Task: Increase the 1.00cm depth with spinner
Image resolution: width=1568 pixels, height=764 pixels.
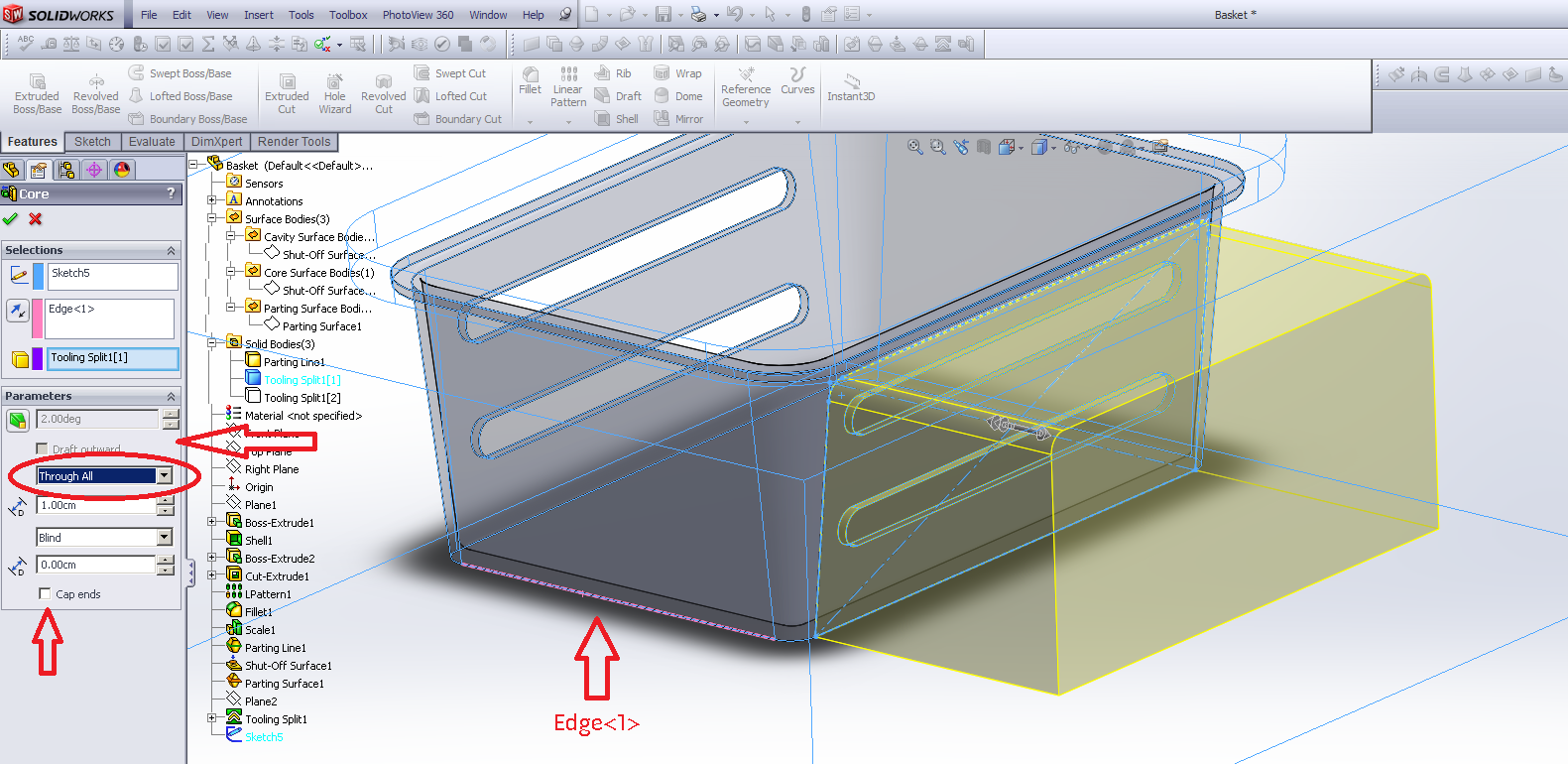Action: [166, 501]
